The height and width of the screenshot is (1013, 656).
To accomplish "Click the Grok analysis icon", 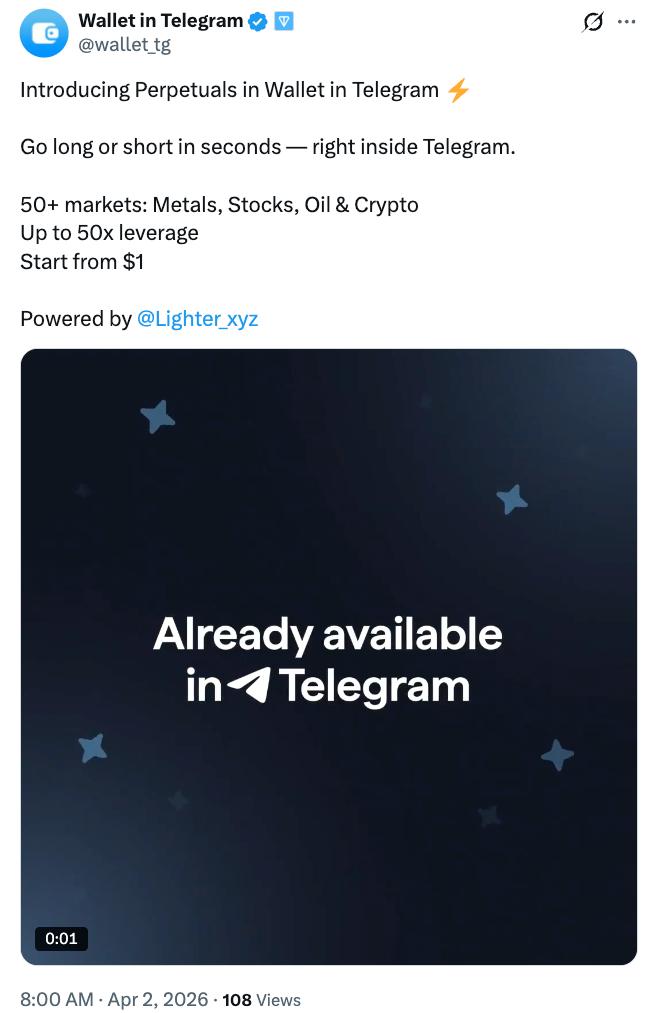I will tap(592, 22).
